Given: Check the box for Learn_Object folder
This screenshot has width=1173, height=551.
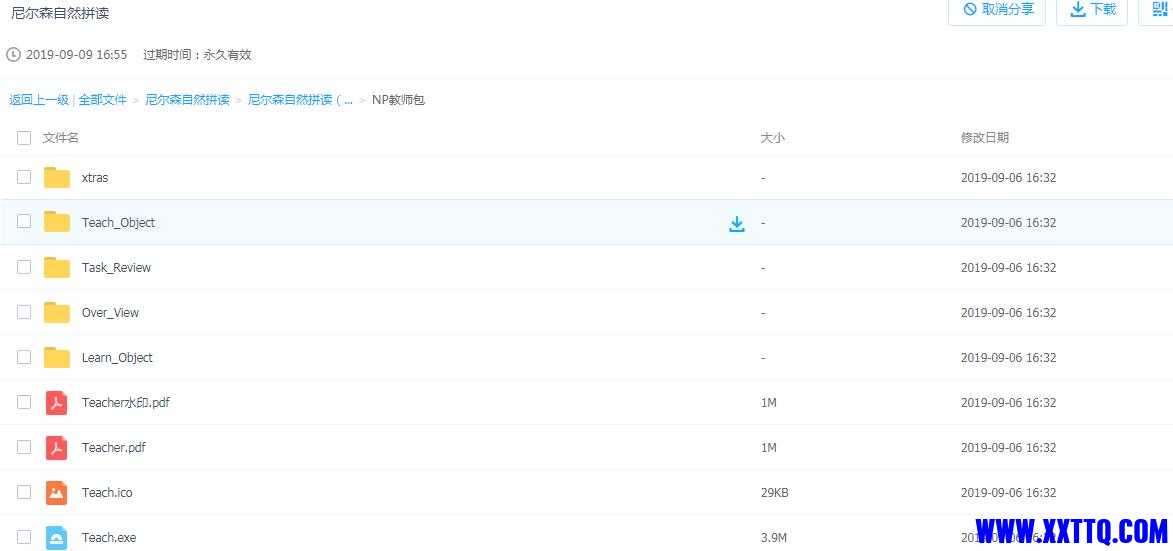Looking at the screenshot, I should (24, 357).
